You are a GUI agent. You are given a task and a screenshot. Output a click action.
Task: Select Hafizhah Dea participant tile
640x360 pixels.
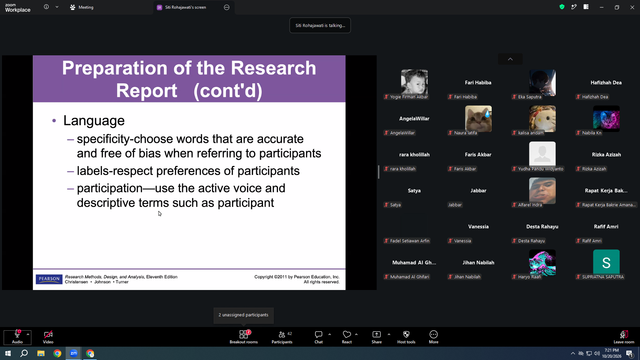tap(606, 83)
